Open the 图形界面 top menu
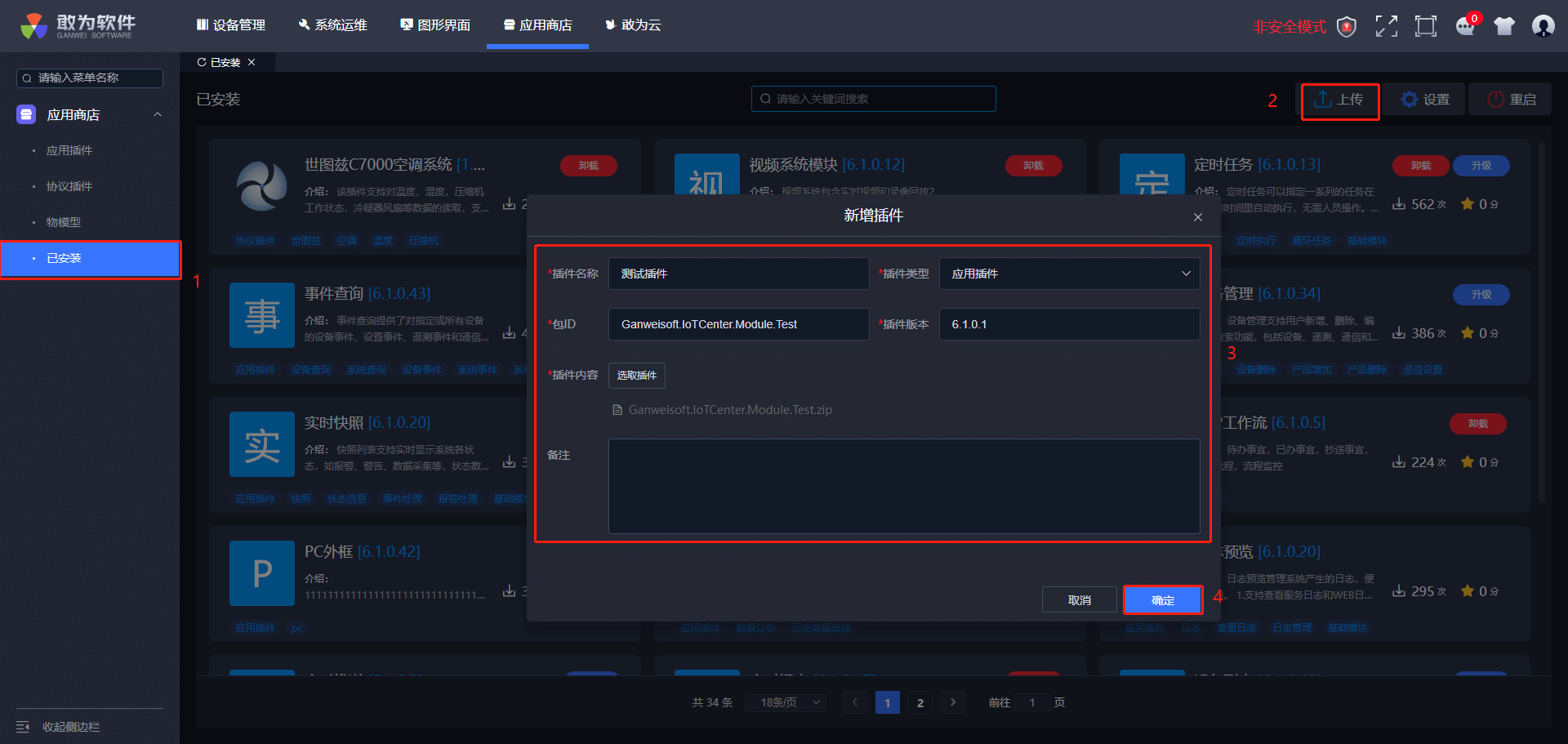The height and width of the screenshot is (744, 1568). click(435, 25)
